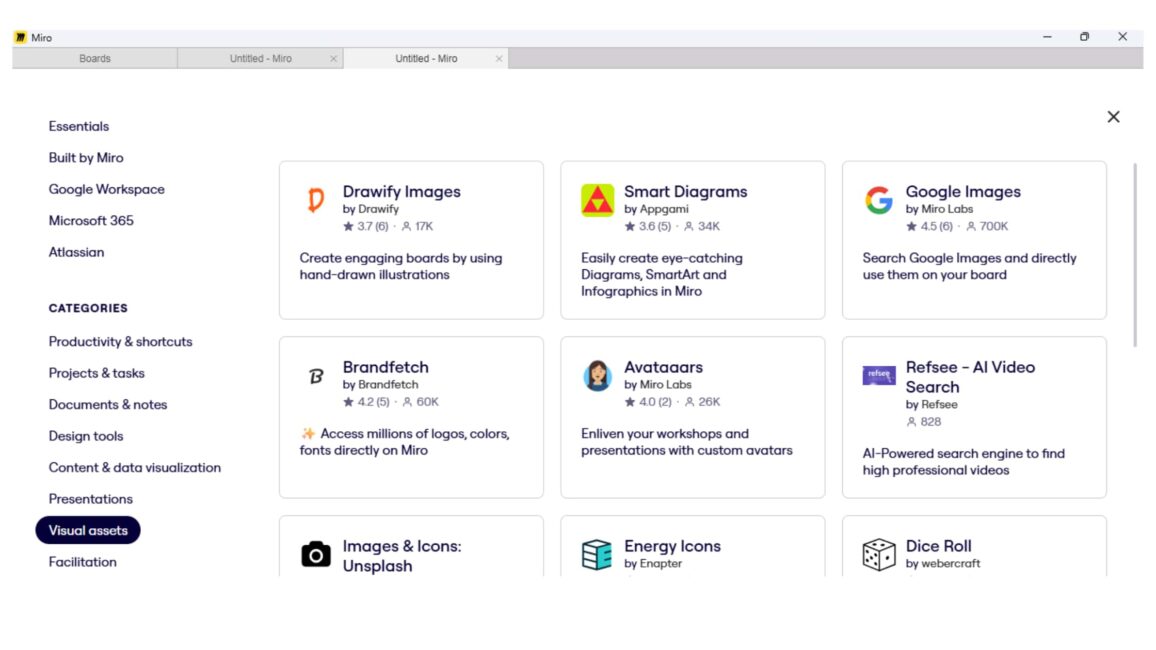Screen dimensions: 1156x650
Task: Open the Drawify Images app title
Action: [402, 192]
